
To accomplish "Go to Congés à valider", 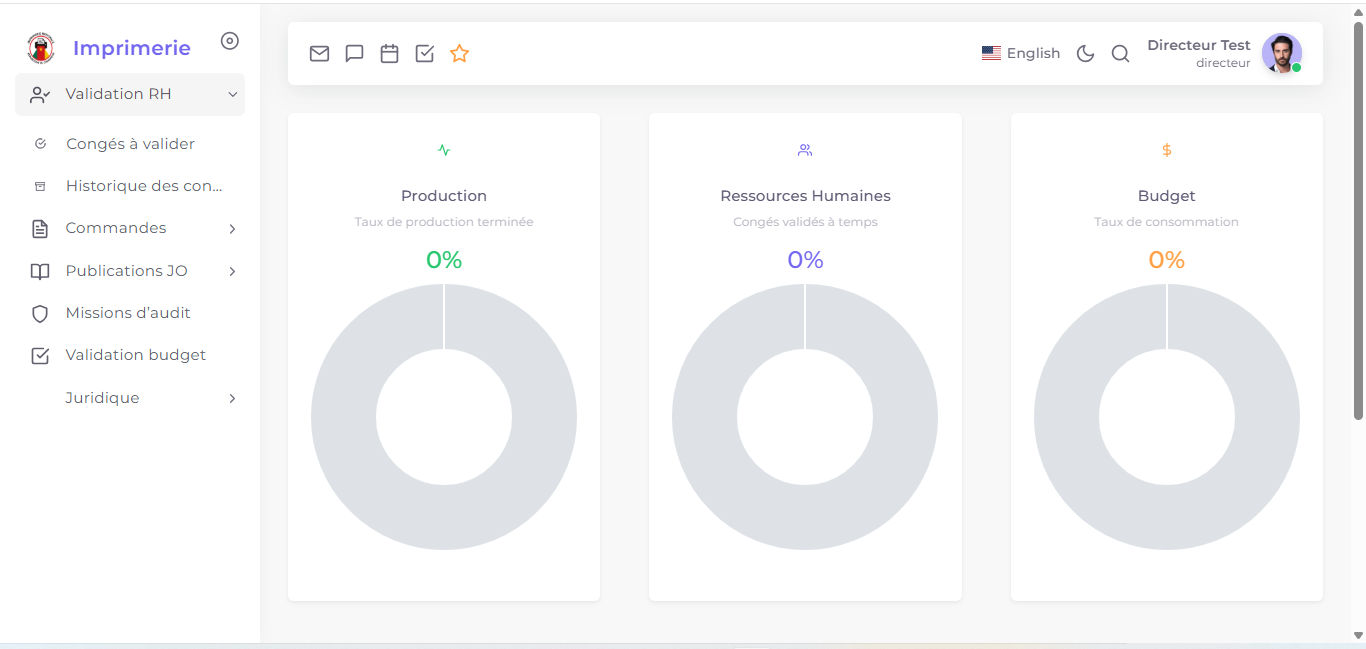I will [x=130, y=144].
